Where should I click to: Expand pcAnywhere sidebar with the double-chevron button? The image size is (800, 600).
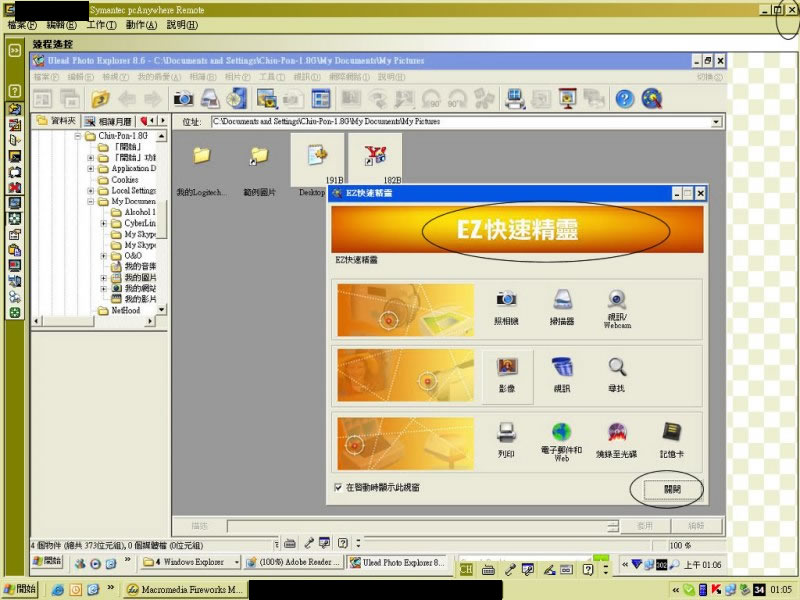click(15, 50)
